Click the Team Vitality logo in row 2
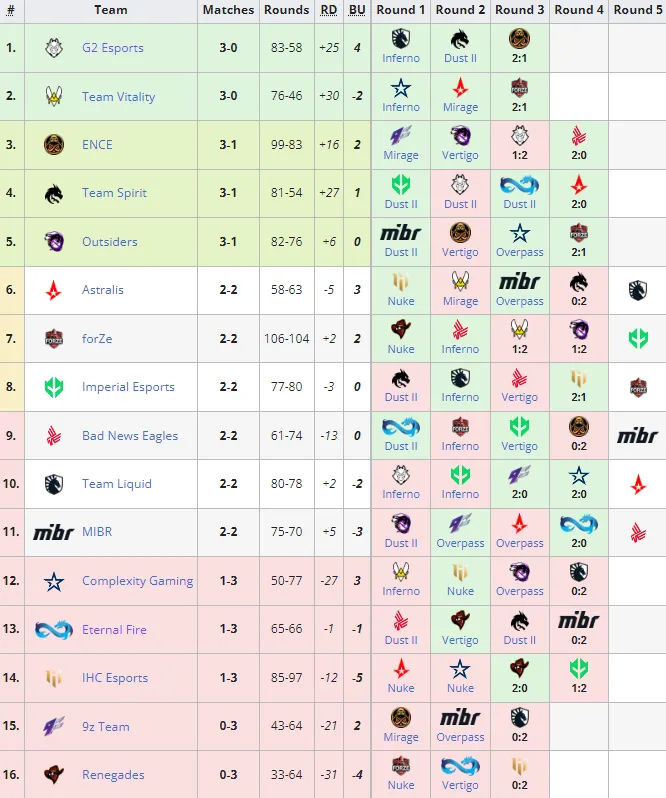The width and height of the screenshot is (666, 798). 54,96
